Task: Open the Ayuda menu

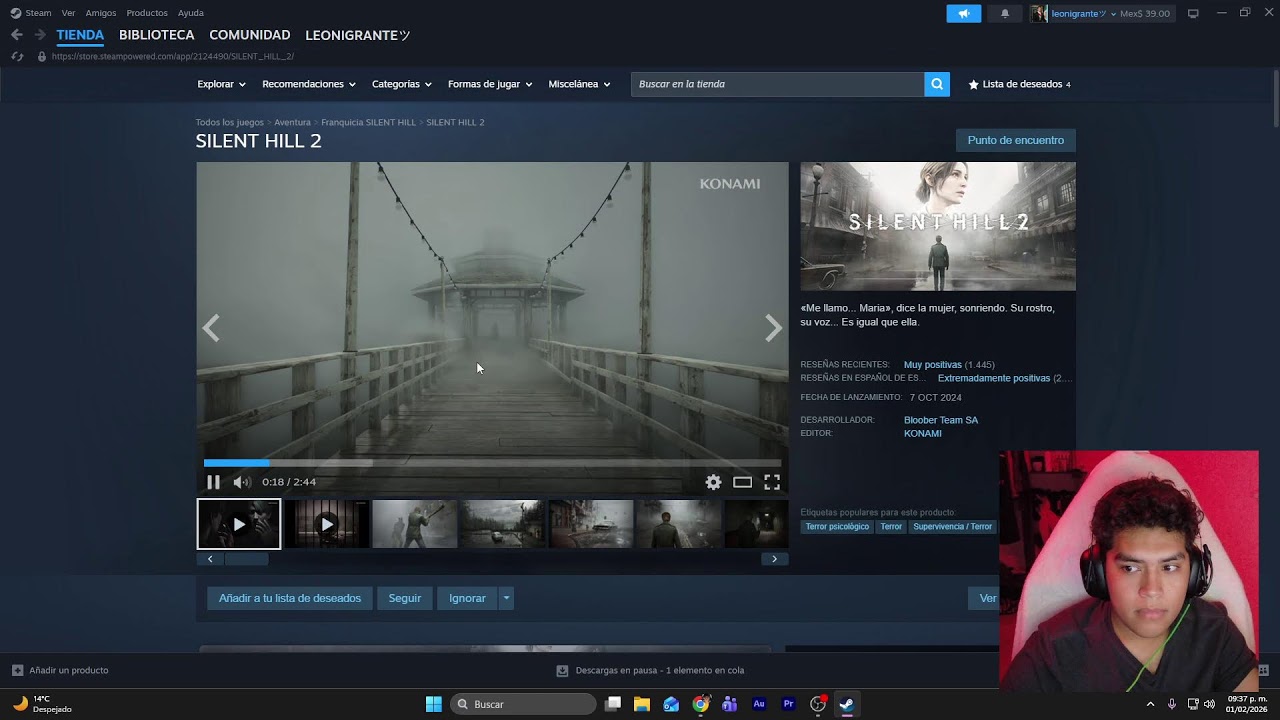Action: tap(190, 13)
